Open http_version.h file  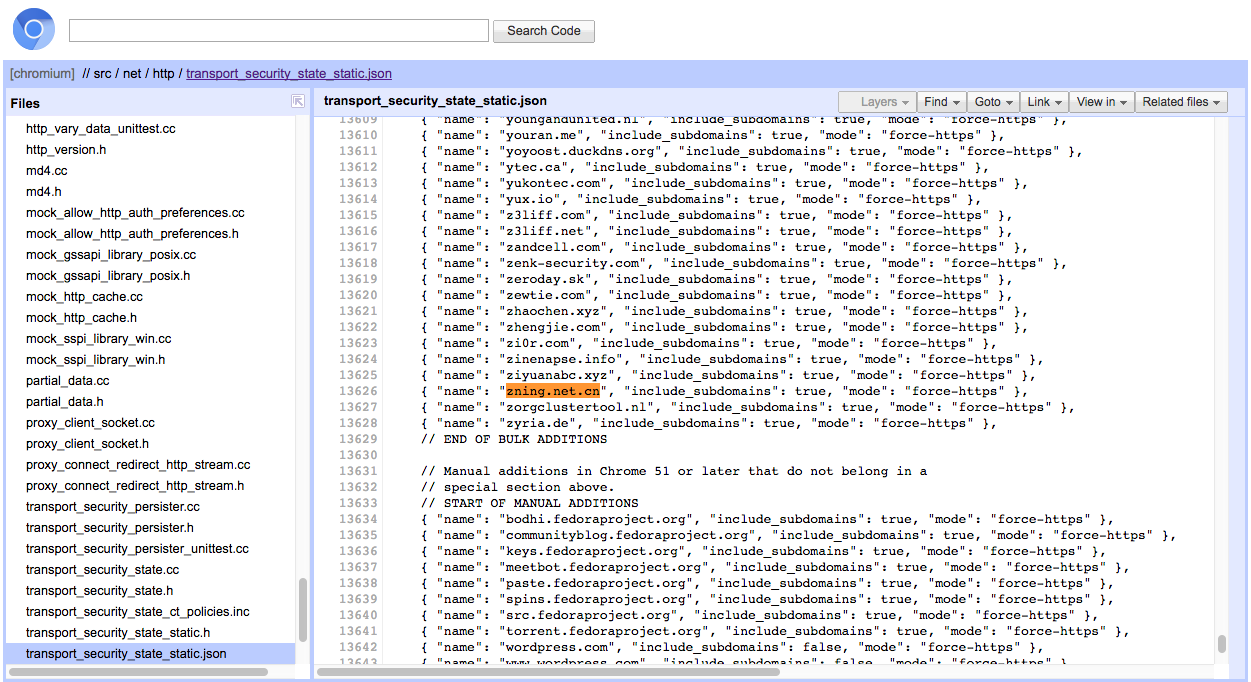pyautogui.click(x=66, y=150)
